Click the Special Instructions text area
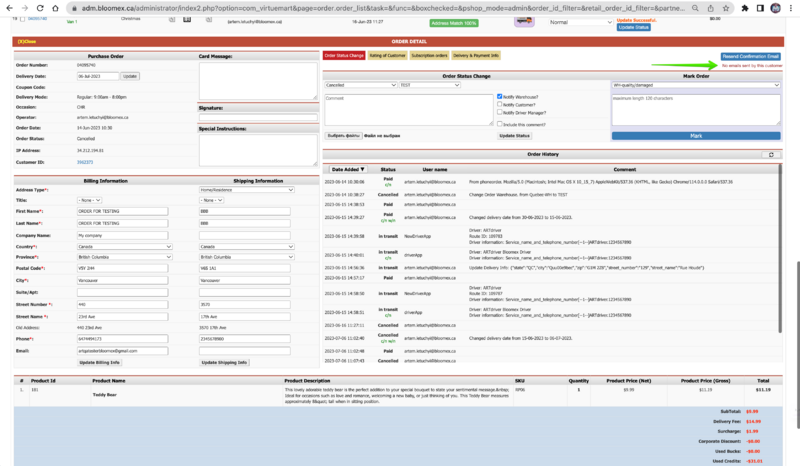The height and width of the screenshot is (466, 800). [x=258, y=151]
